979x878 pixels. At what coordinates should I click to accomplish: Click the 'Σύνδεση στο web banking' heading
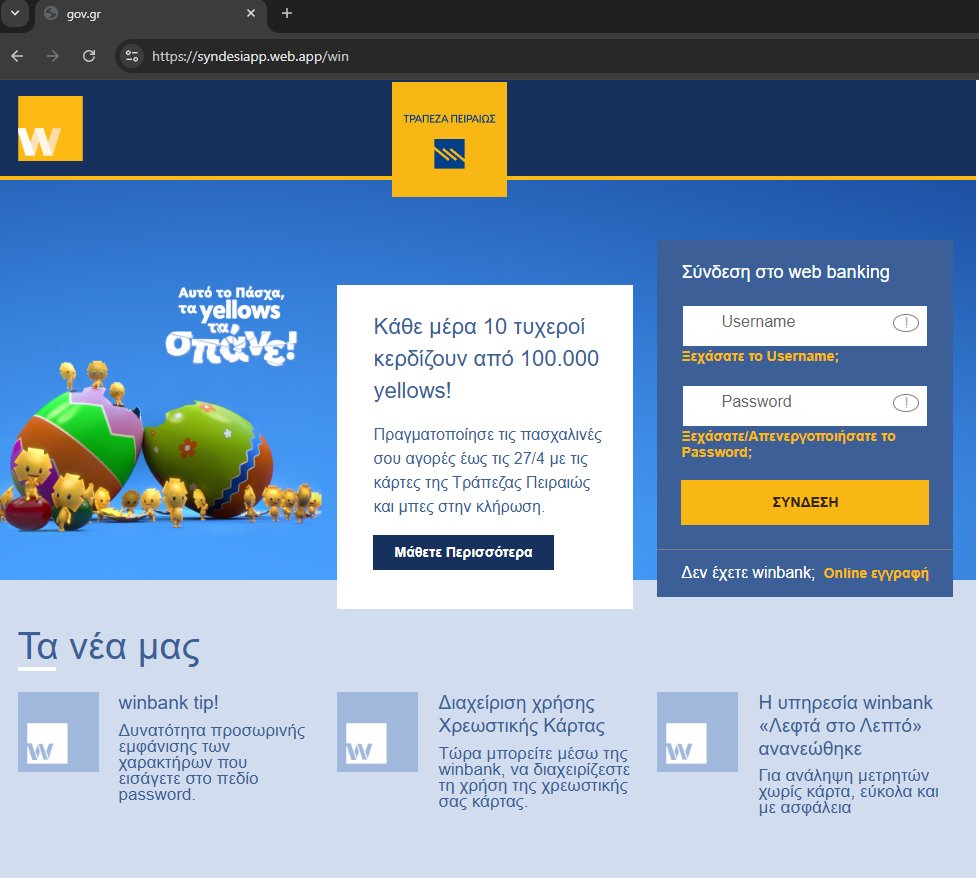(x=785, y=272)
